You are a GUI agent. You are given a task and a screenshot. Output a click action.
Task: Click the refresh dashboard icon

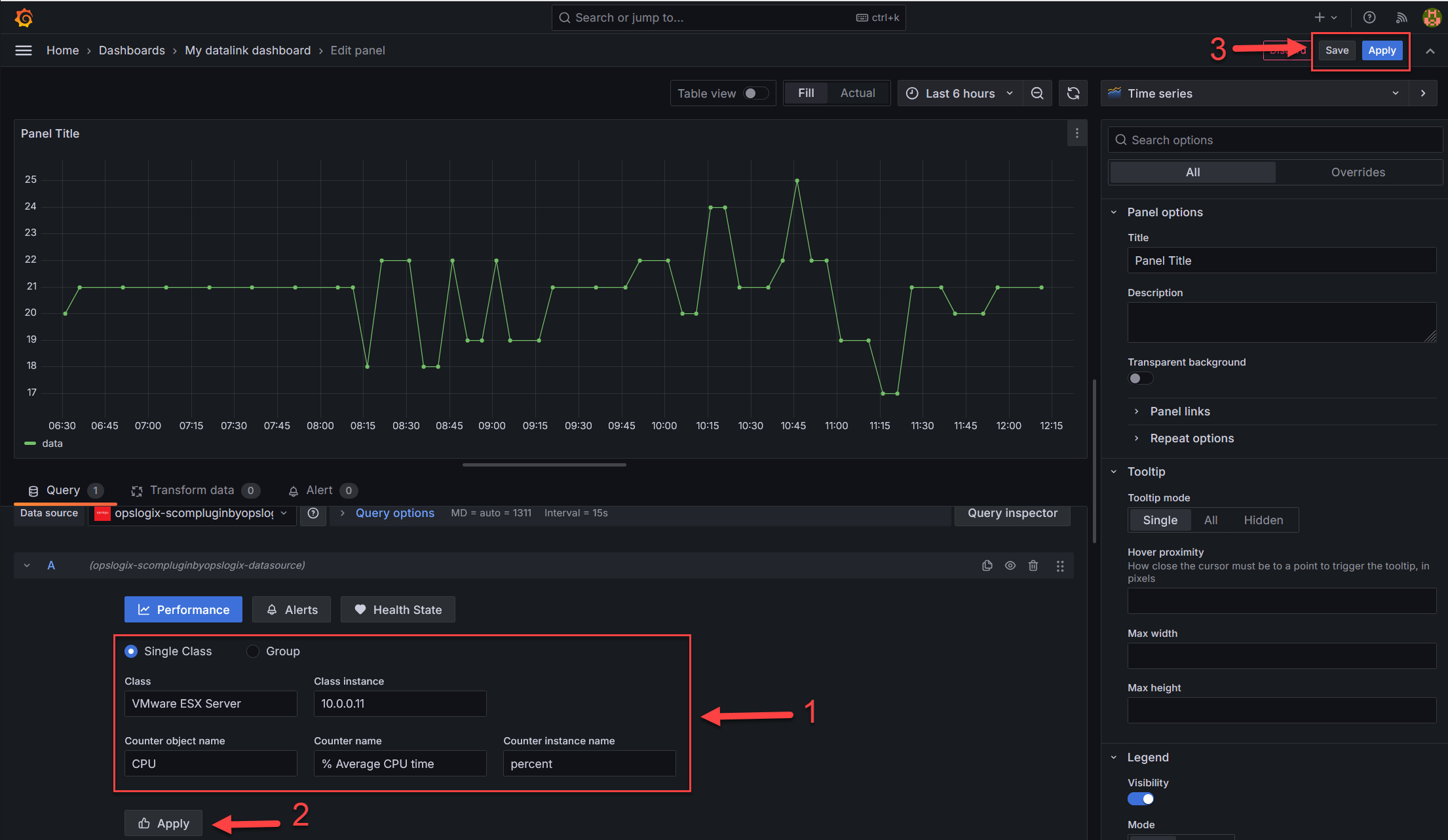coord(1073,94)
